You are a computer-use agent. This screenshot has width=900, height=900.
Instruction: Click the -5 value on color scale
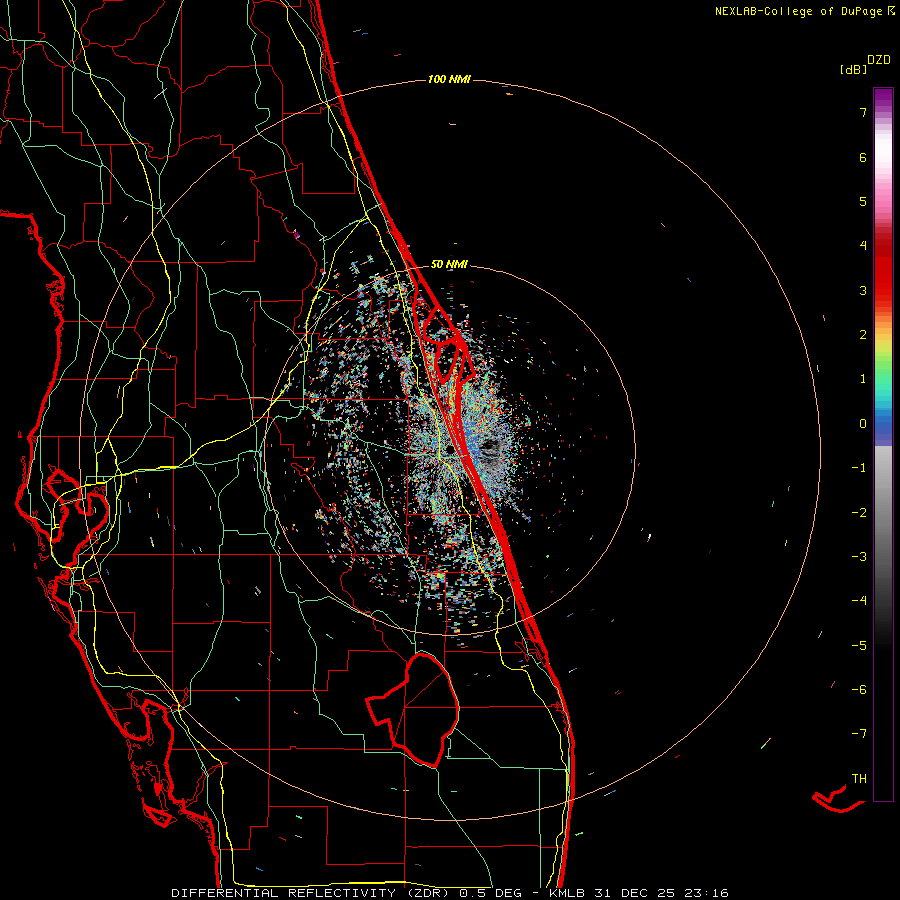click(859, 646)
